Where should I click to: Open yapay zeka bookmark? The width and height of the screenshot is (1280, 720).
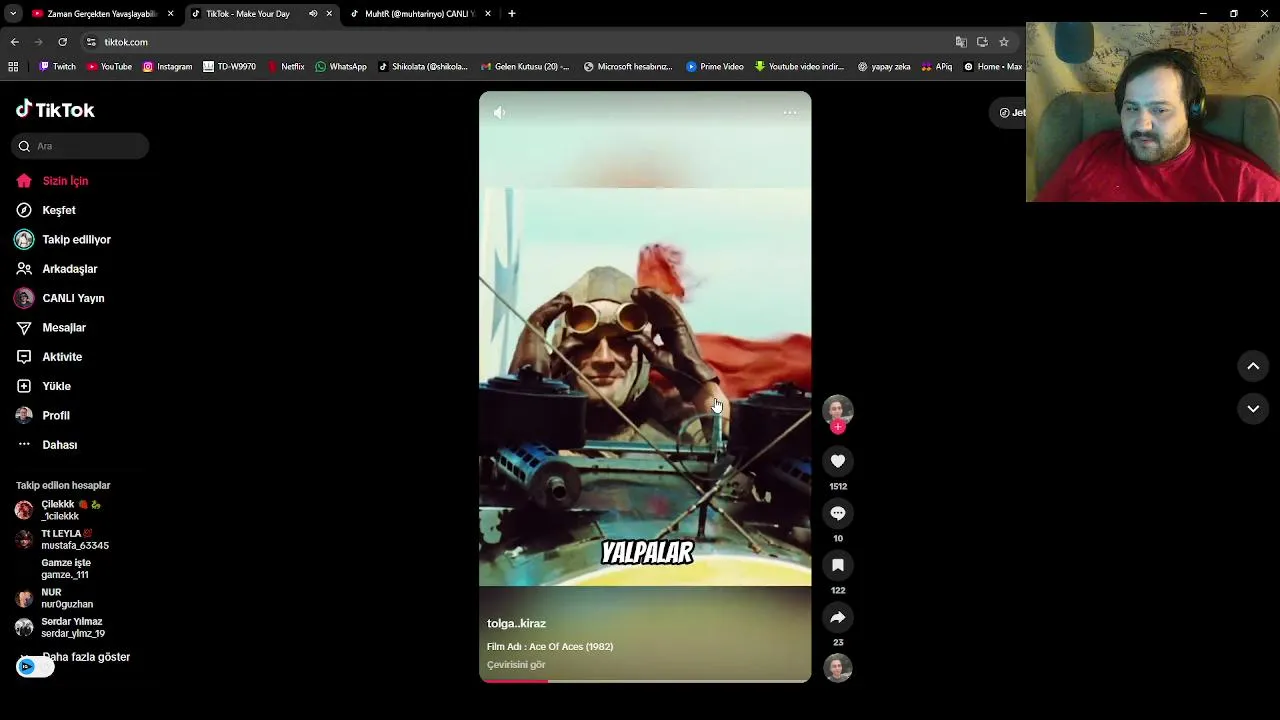[884, 67]
